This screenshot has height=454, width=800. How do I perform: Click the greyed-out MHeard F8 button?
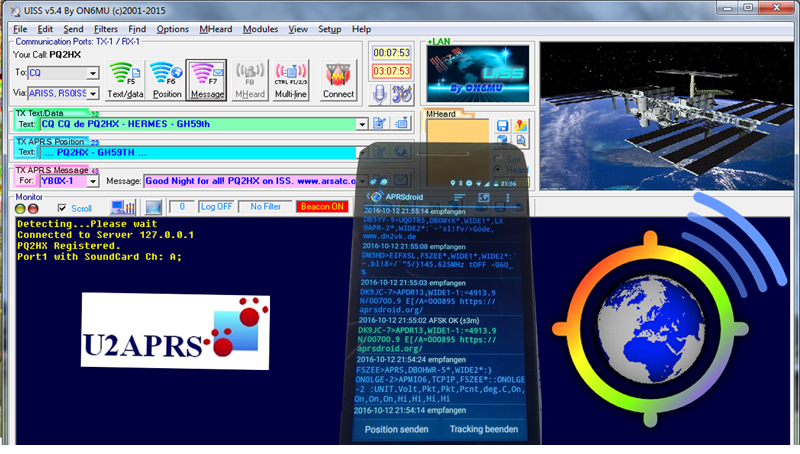[249, 80]
